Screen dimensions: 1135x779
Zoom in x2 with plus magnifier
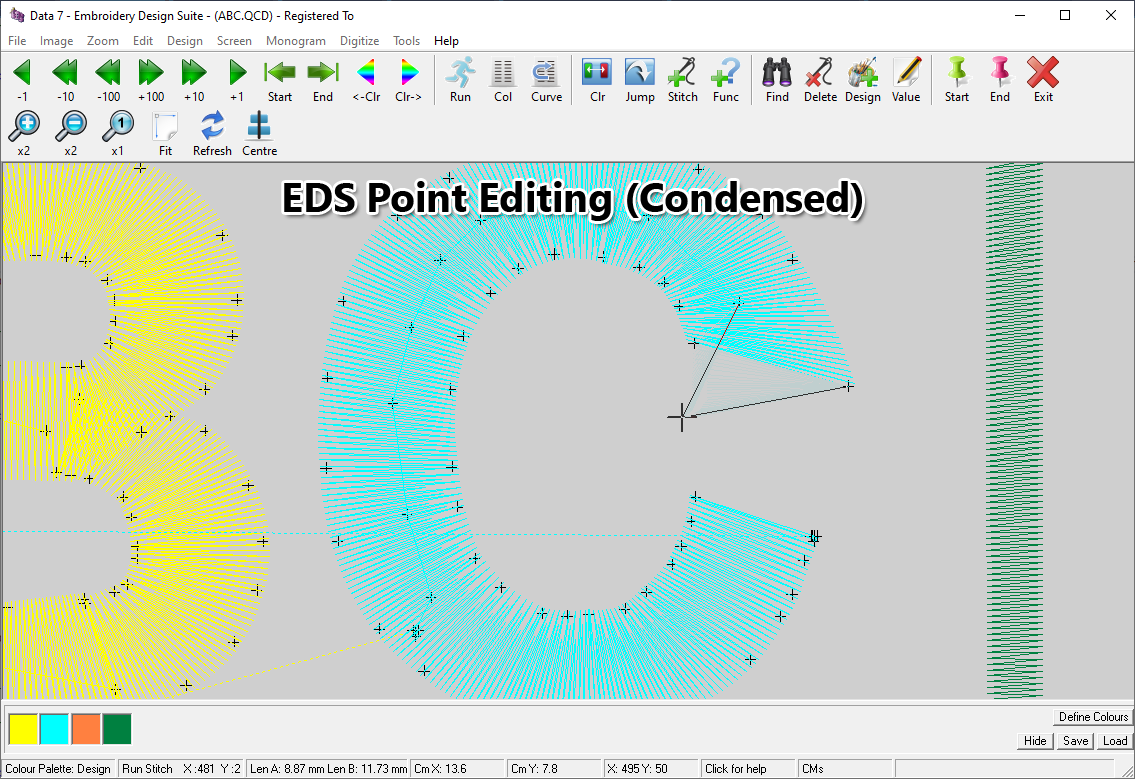(x=24, y=134)
